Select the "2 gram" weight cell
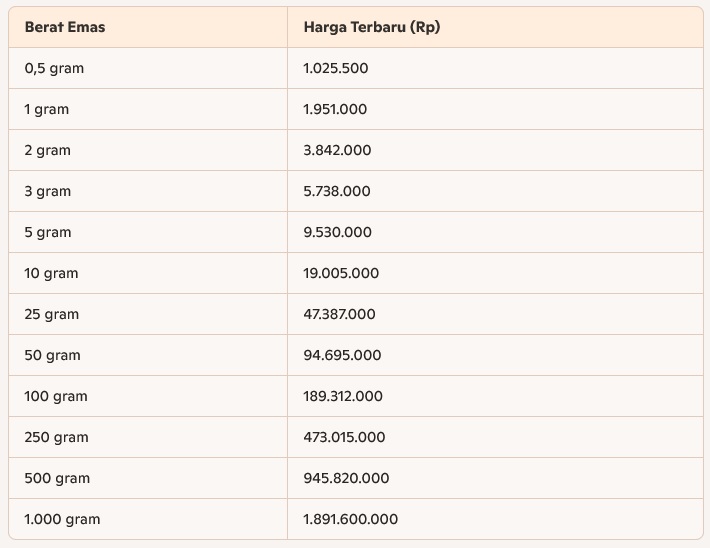Screen dimensions: 710x548 48,150
